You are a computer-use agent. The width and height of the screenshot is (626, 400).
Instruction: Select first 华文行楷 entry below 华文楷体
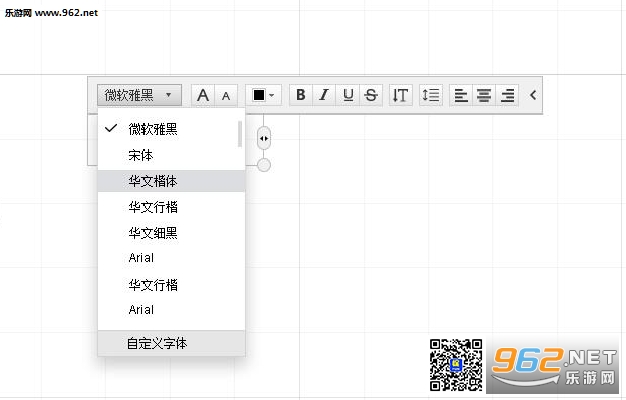pos(171,207)
